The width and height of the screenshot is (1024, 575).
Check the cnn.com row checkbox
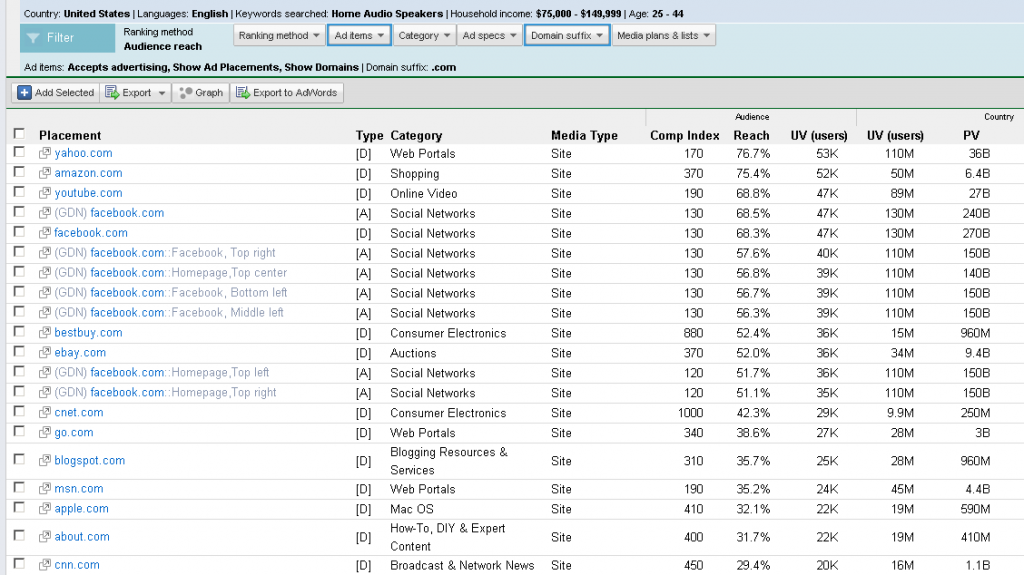coord(19,563)
